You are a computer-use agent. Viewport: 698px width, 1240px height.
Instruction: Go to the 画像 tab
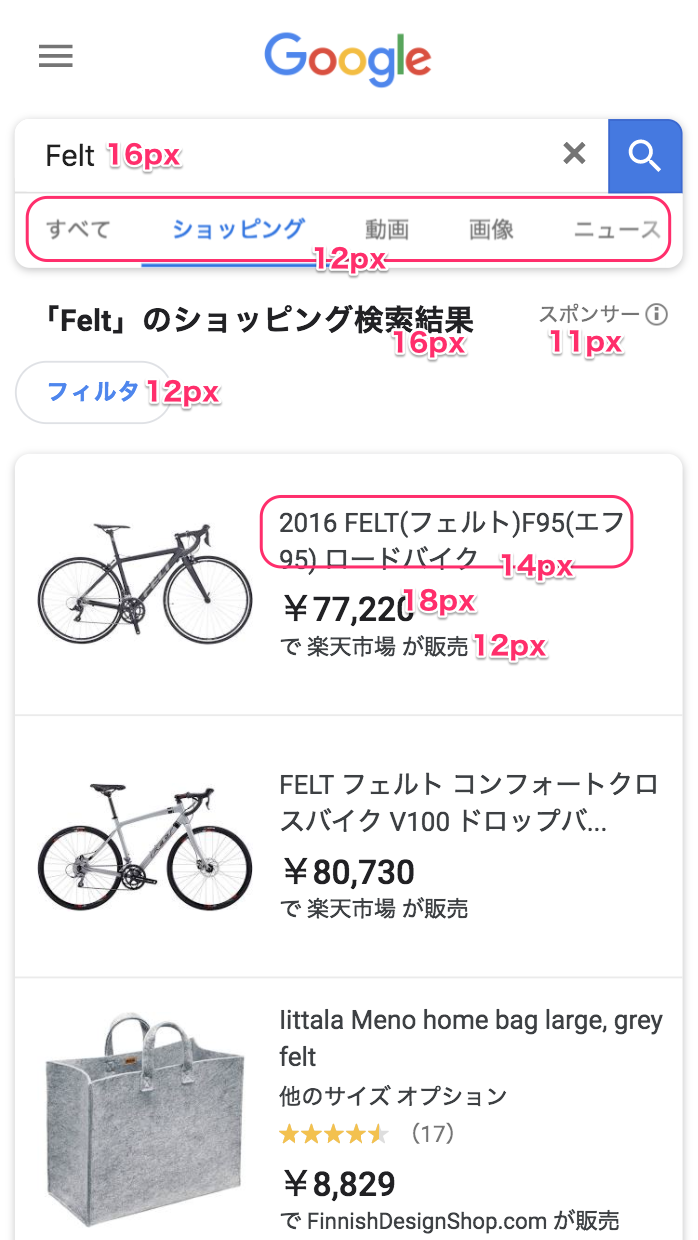[x=491, y=229]
